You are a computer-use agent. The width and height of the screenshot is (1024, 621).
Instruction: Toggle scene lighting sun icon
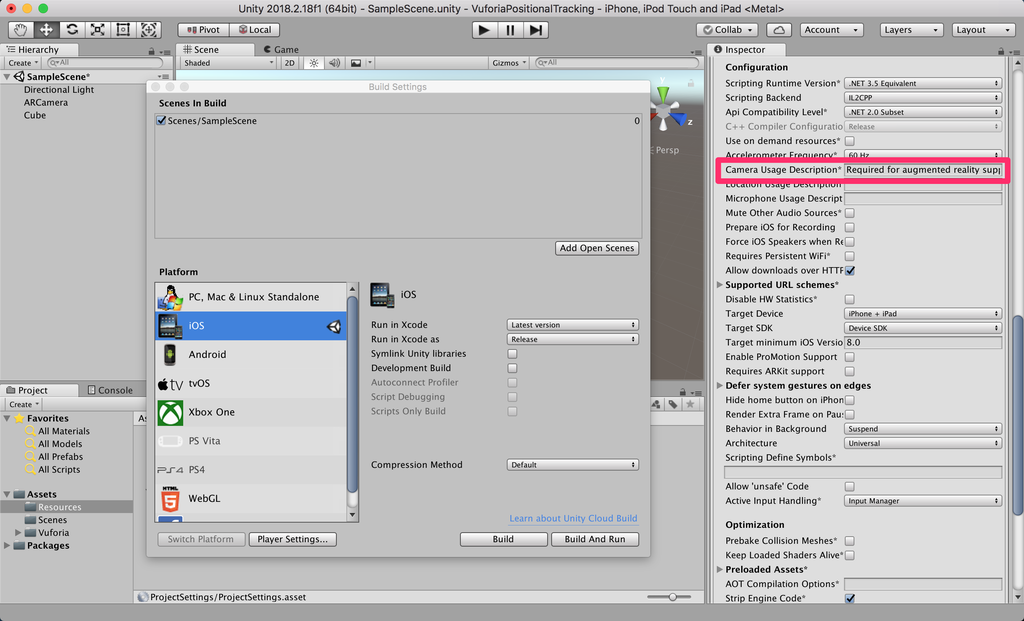[314, 63]
